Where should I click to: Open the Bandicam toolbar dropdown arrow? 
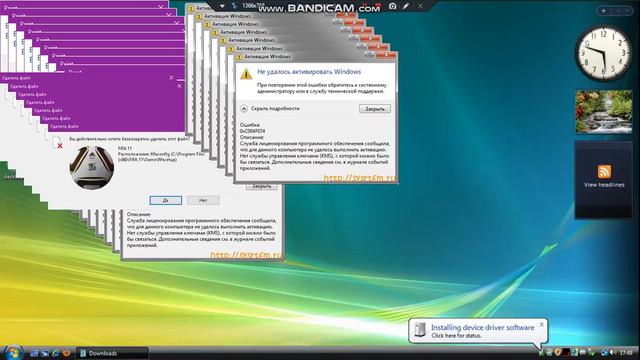pyautogui.click(x=222, y=6)
